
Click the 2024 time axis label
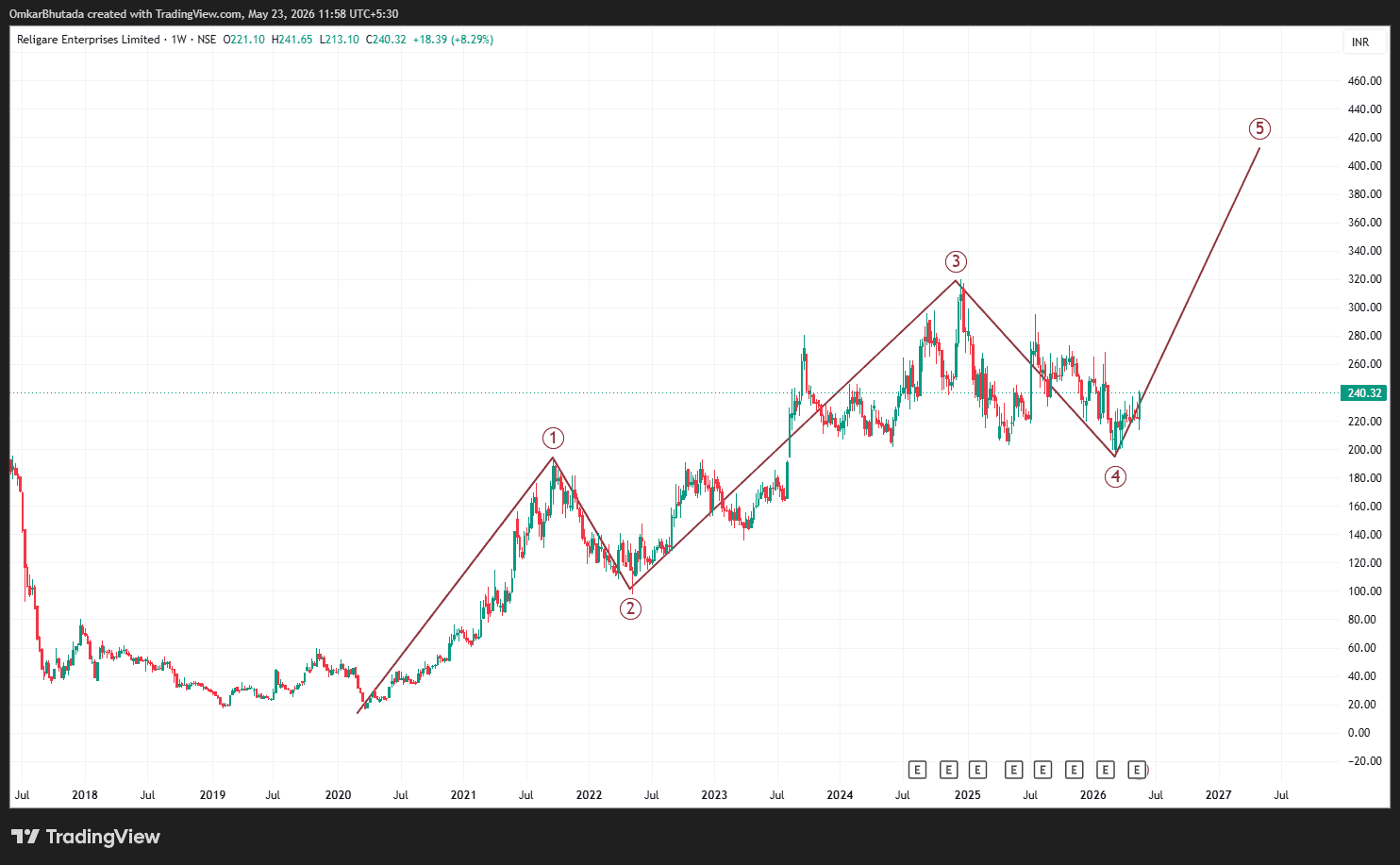click(x=840, y=795)
